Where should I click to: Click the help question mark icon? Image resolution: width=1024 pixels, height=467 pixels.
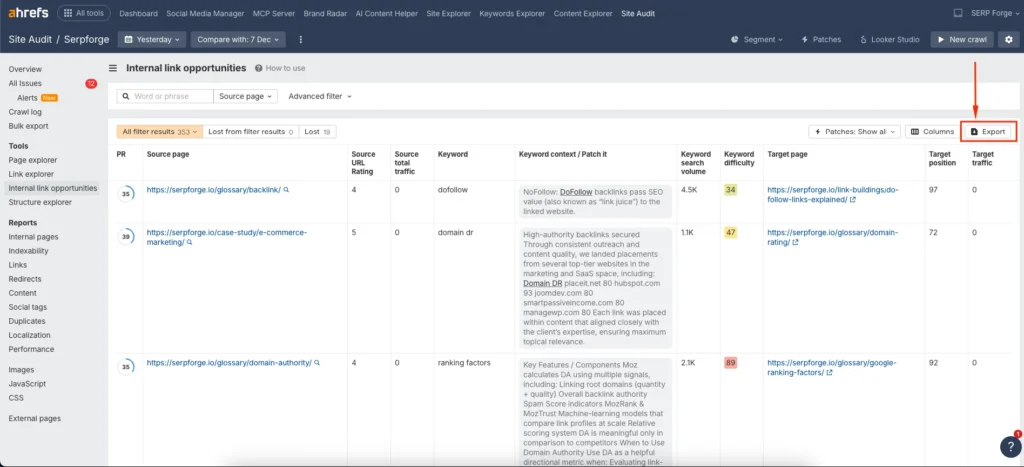pos(1008,447)
